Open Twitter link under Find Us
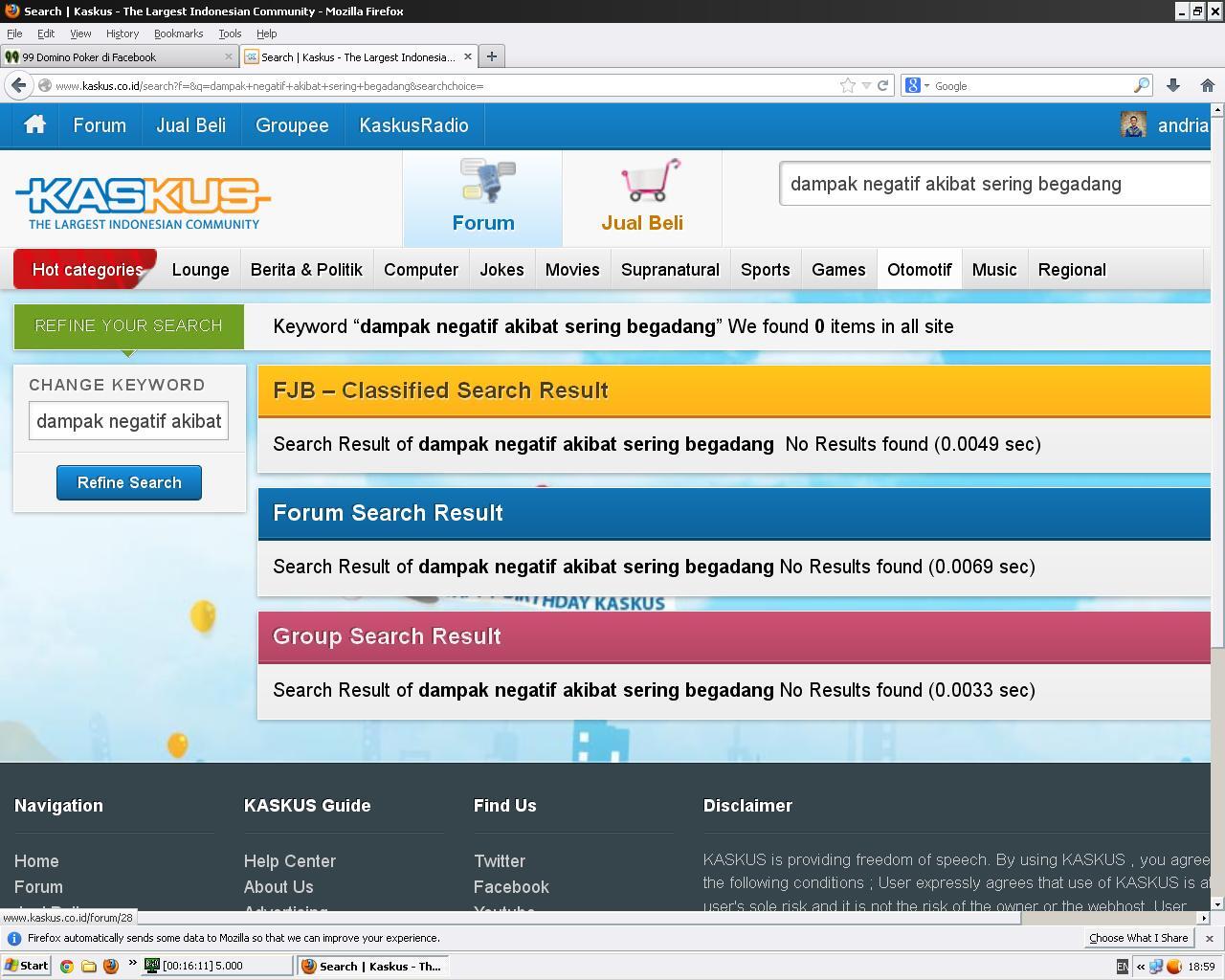The height and width of the screenshot is (980, 1225). (500, 861)
